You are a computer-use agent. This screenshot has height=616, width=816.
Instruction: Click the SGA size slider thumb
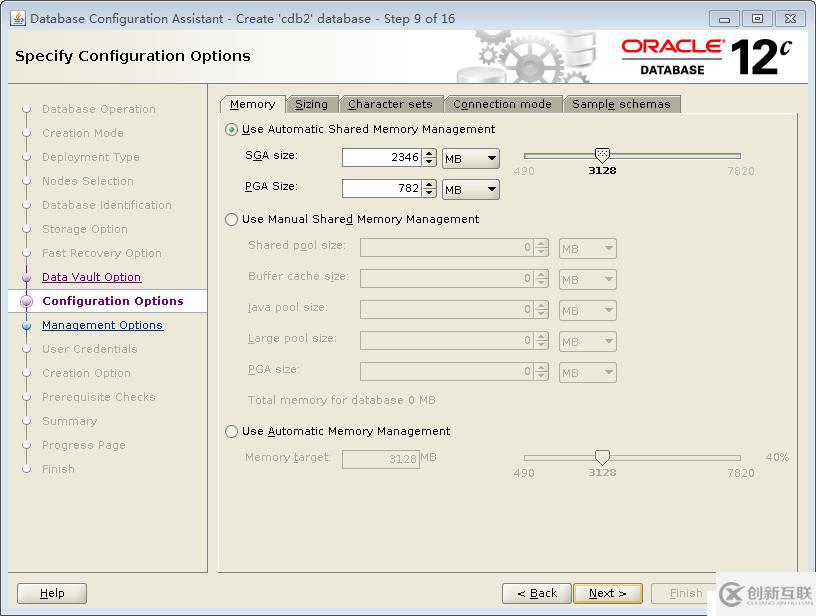click(602, 155)
